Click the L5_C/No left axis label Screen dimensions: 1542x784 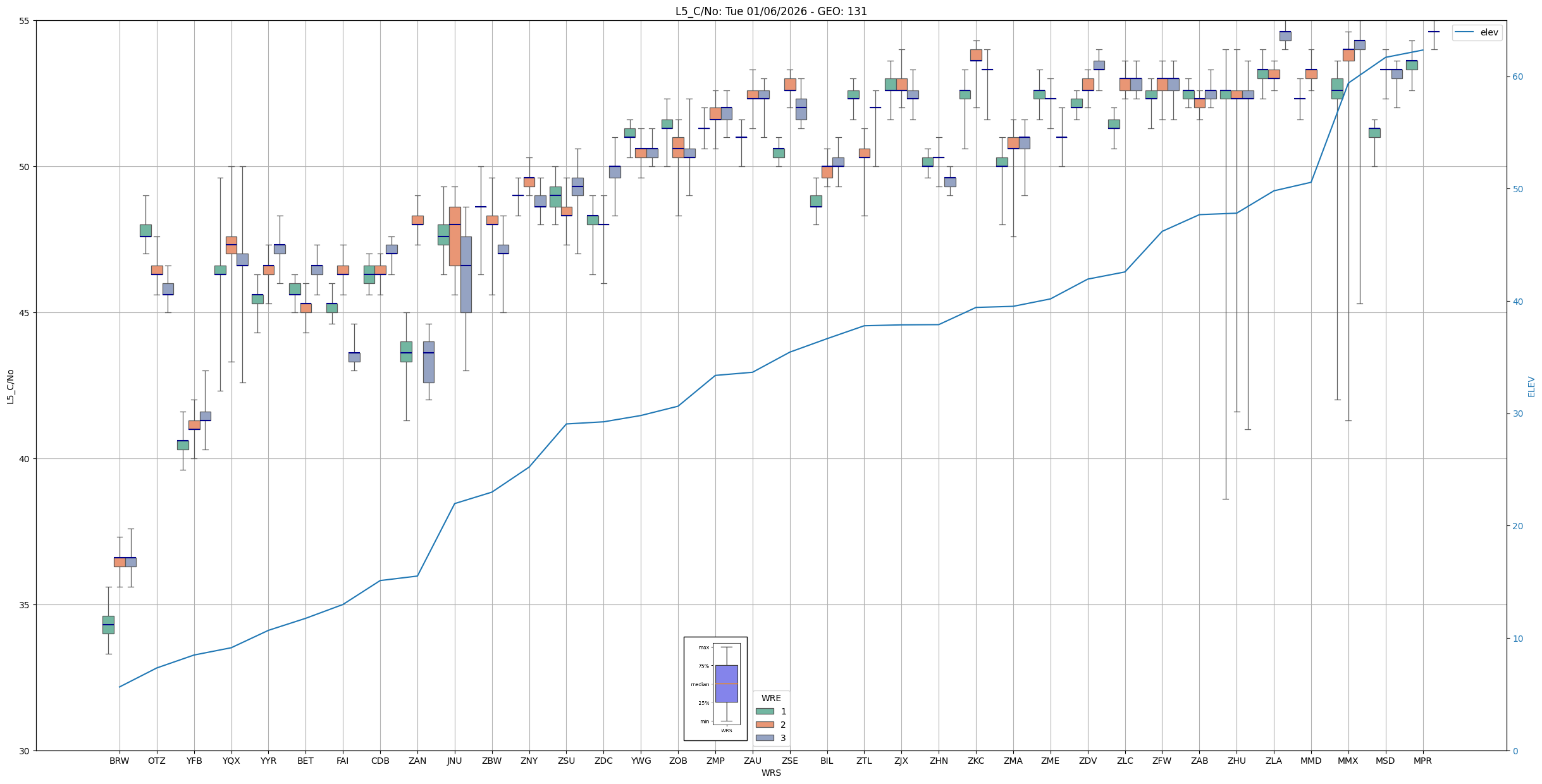[x=10, y=386]
